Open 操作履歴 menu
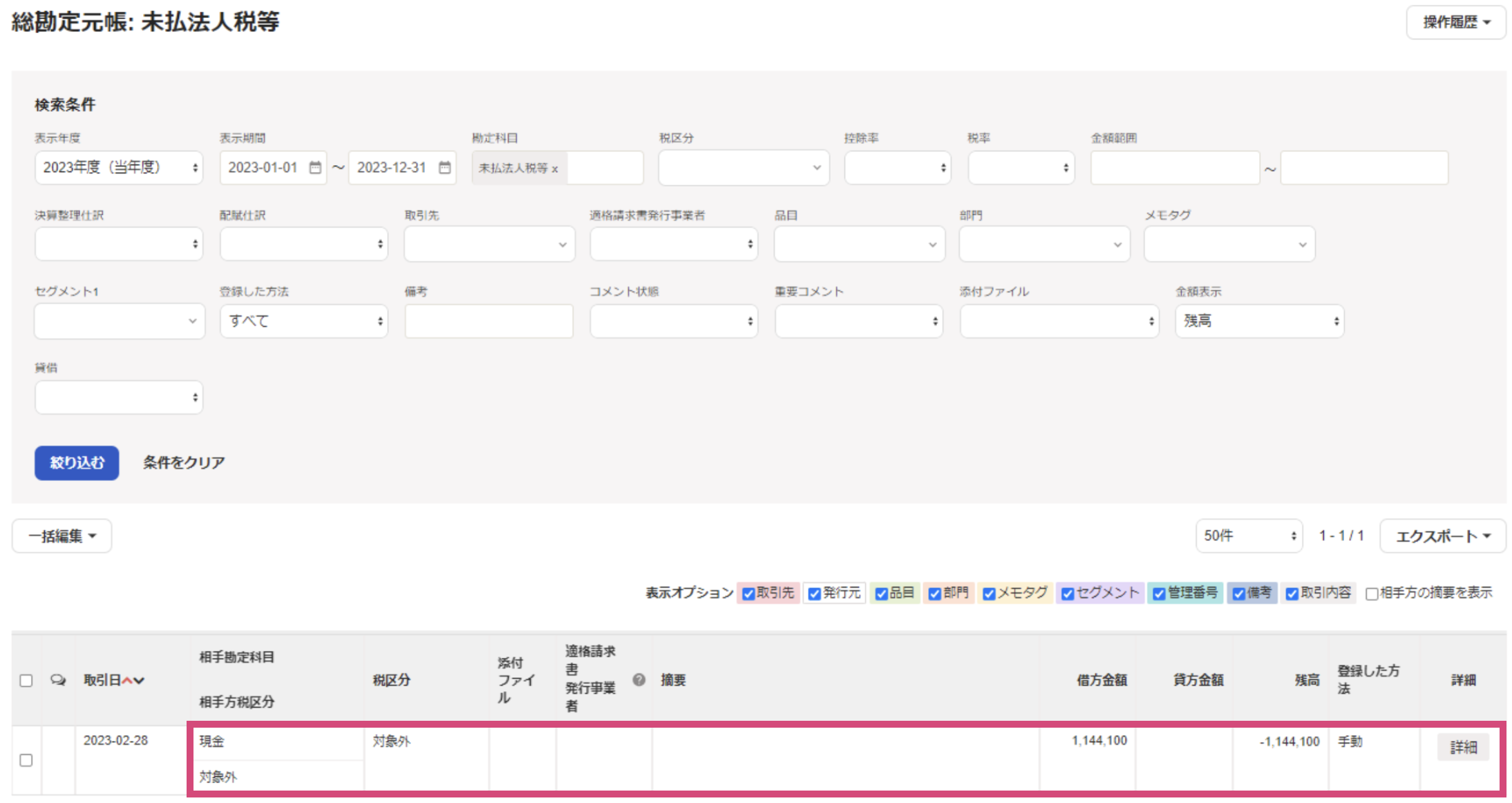 click(1456, 22)
